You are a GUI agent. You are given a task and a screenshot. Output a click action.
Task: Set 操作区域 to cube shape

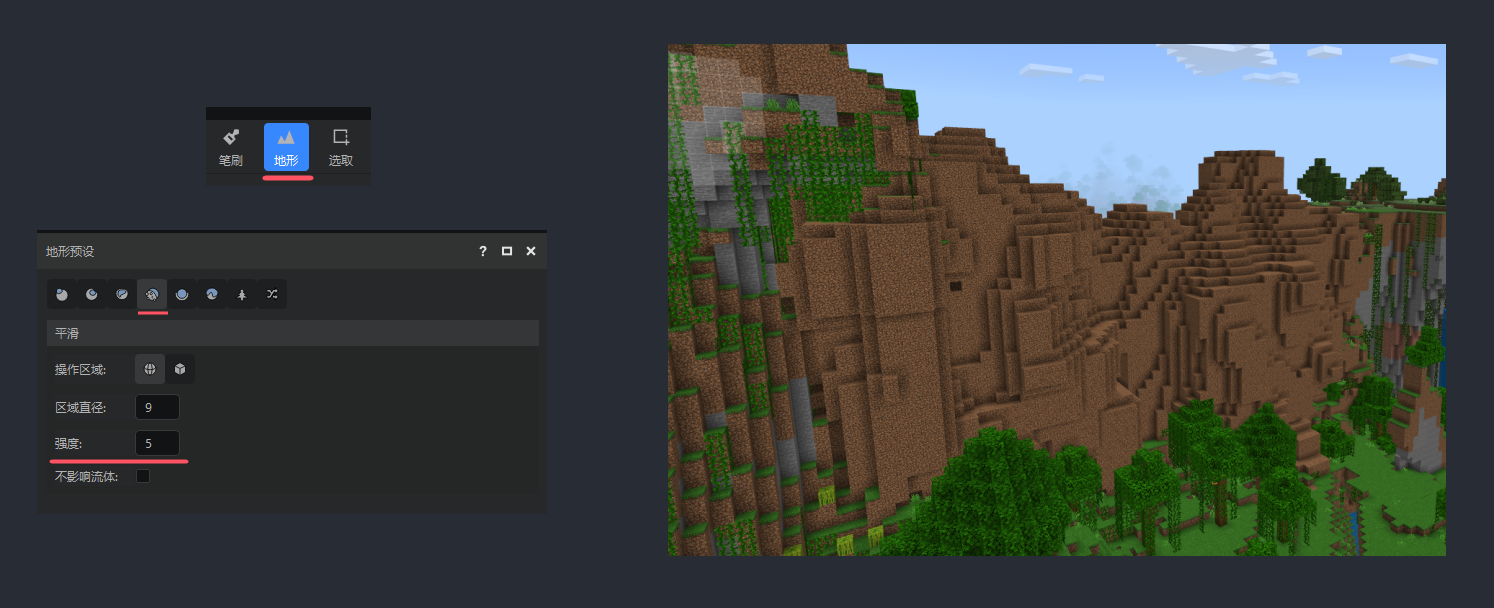pyautogui.click(x=180, y=369)
